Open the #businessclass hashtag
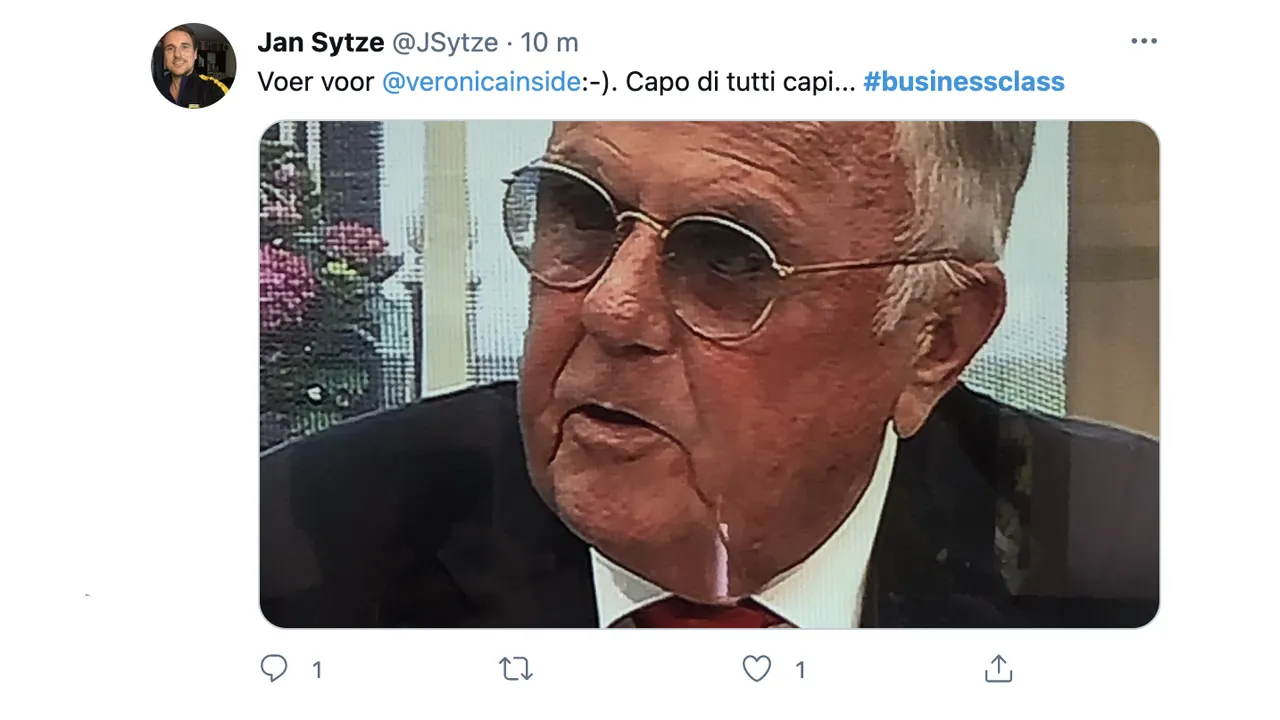This screenshot has width=1280, height=720. [963, 82]
